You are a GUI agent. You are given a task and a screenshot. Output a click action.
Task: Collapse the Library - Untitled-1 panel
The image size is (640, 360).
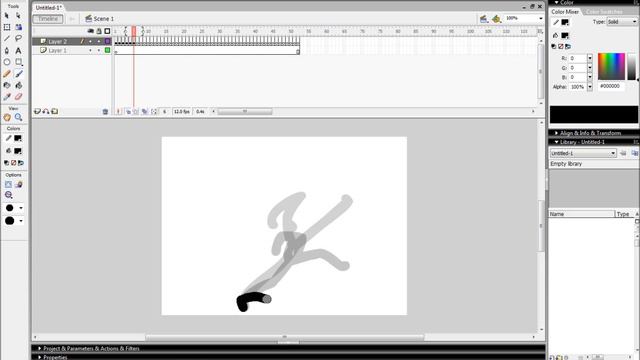556,142
